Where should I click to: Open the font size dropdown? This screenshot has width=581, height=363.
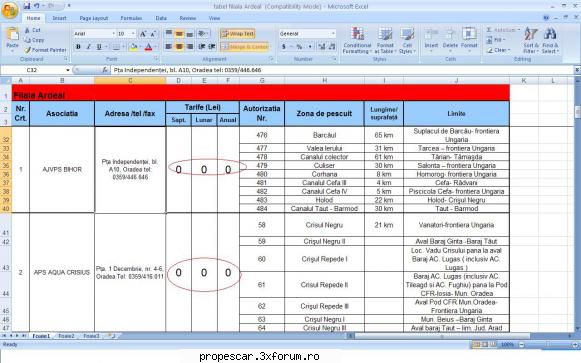[133, 34]
